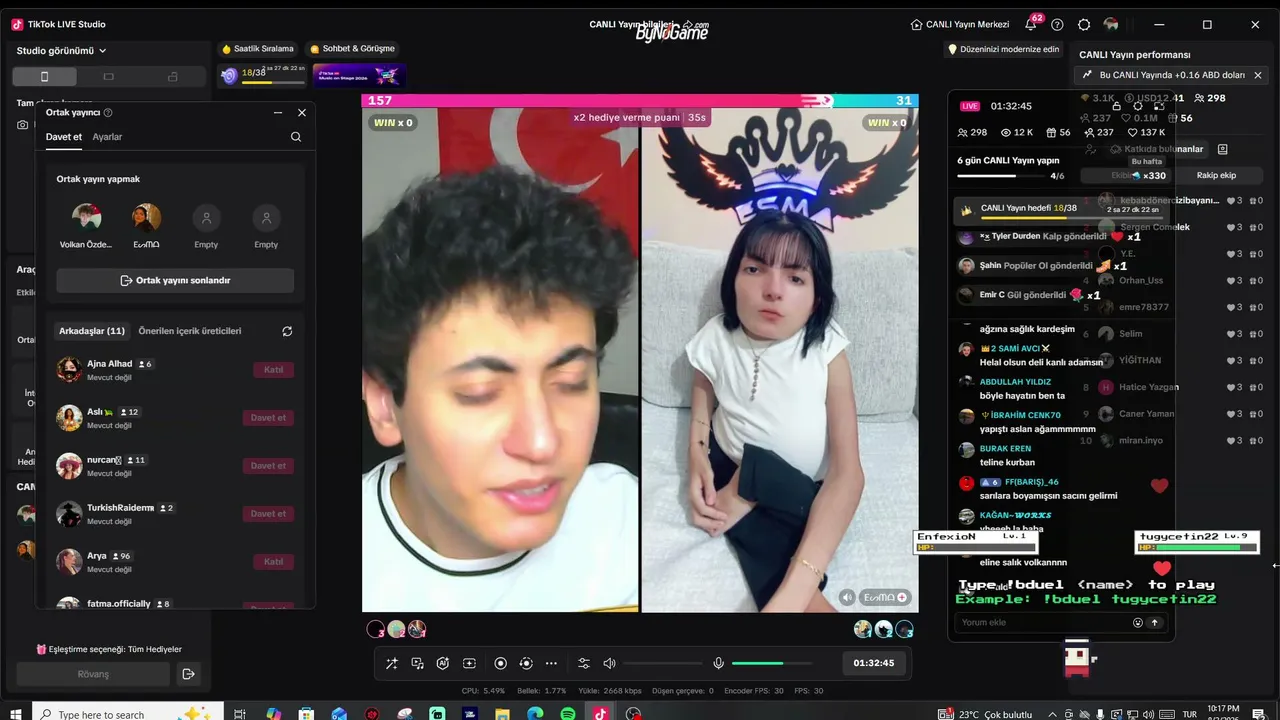
Task: Click the Windows Start button
Action: pyautogui.click(x=16, y=714)
